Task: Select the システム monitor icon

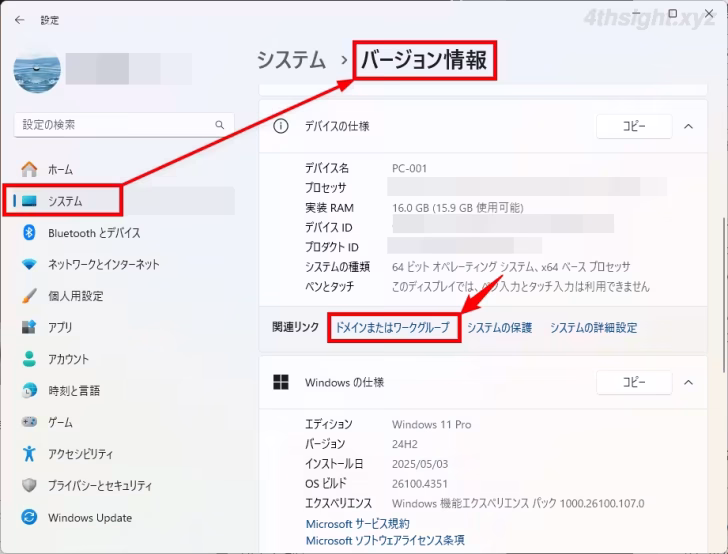Action: coord(29,201)
